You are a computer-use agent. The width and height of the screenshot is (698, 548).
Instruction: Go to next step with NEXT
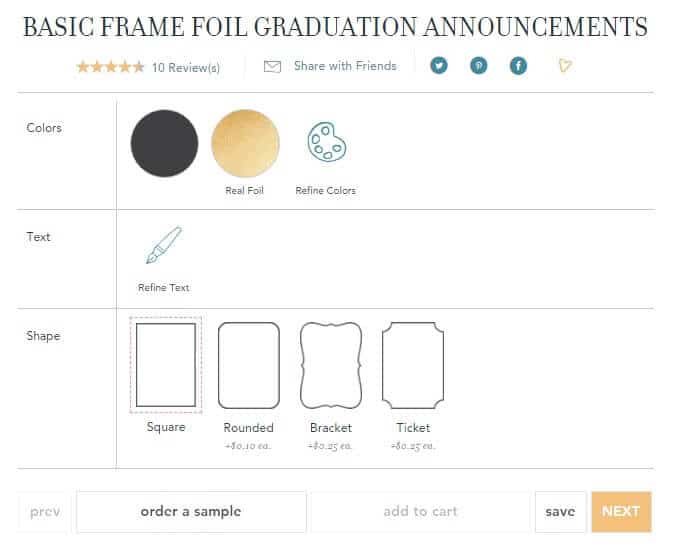click(621, 511)
